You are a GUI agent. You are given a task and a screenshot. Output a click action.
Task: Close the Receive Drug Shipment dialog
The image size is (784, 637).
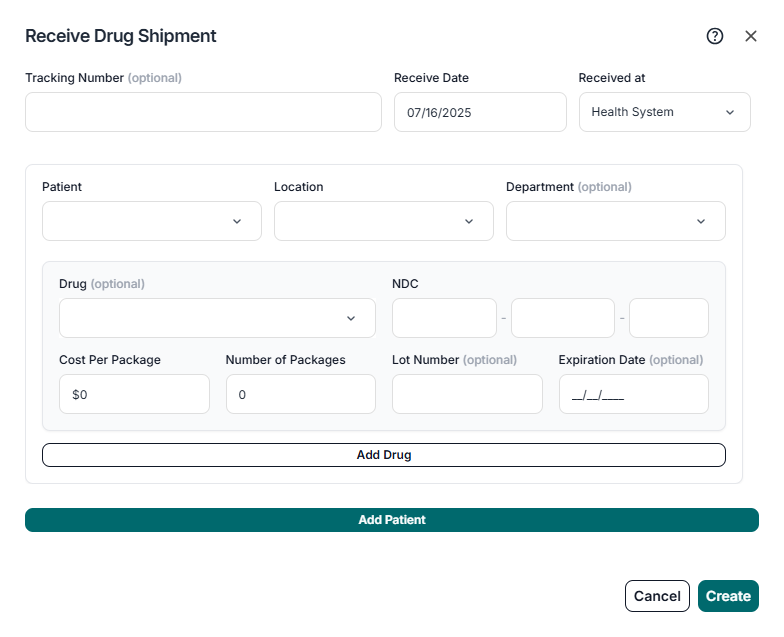point(751,36)
